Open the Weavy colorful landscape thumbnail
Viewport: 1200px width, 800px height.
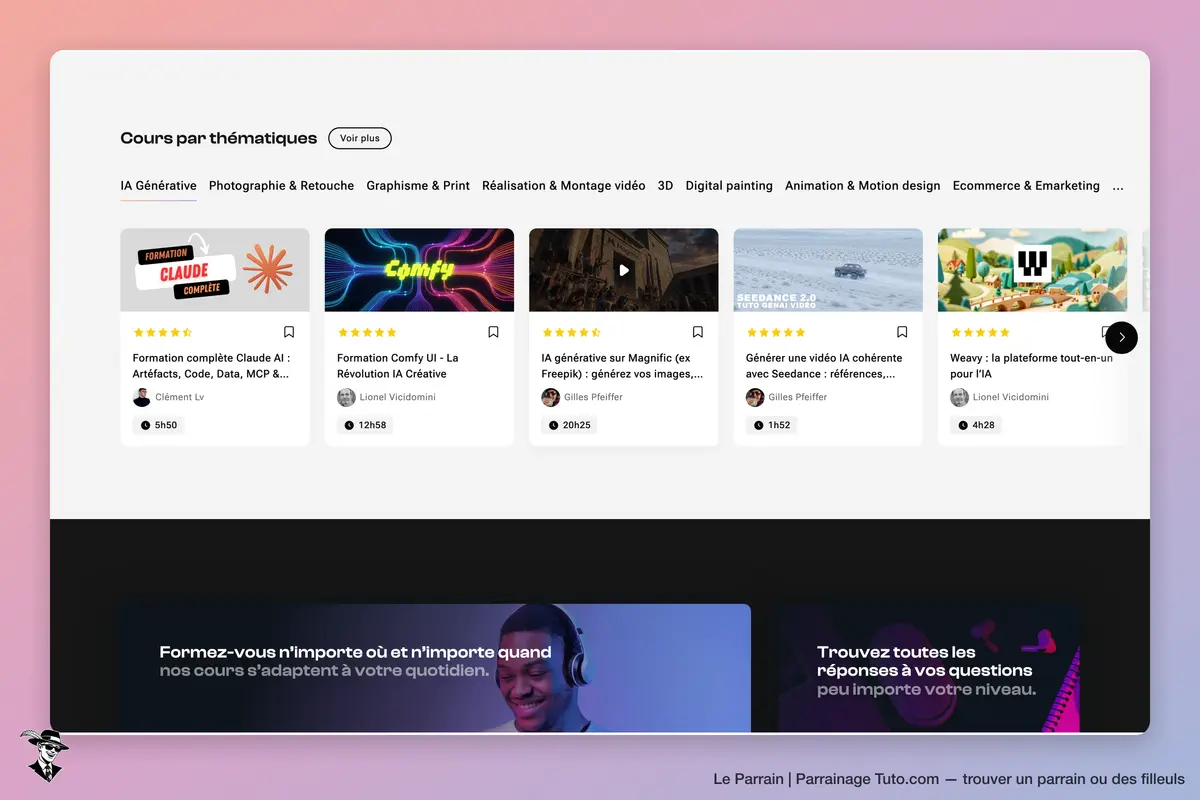[x=1032, y=270]
